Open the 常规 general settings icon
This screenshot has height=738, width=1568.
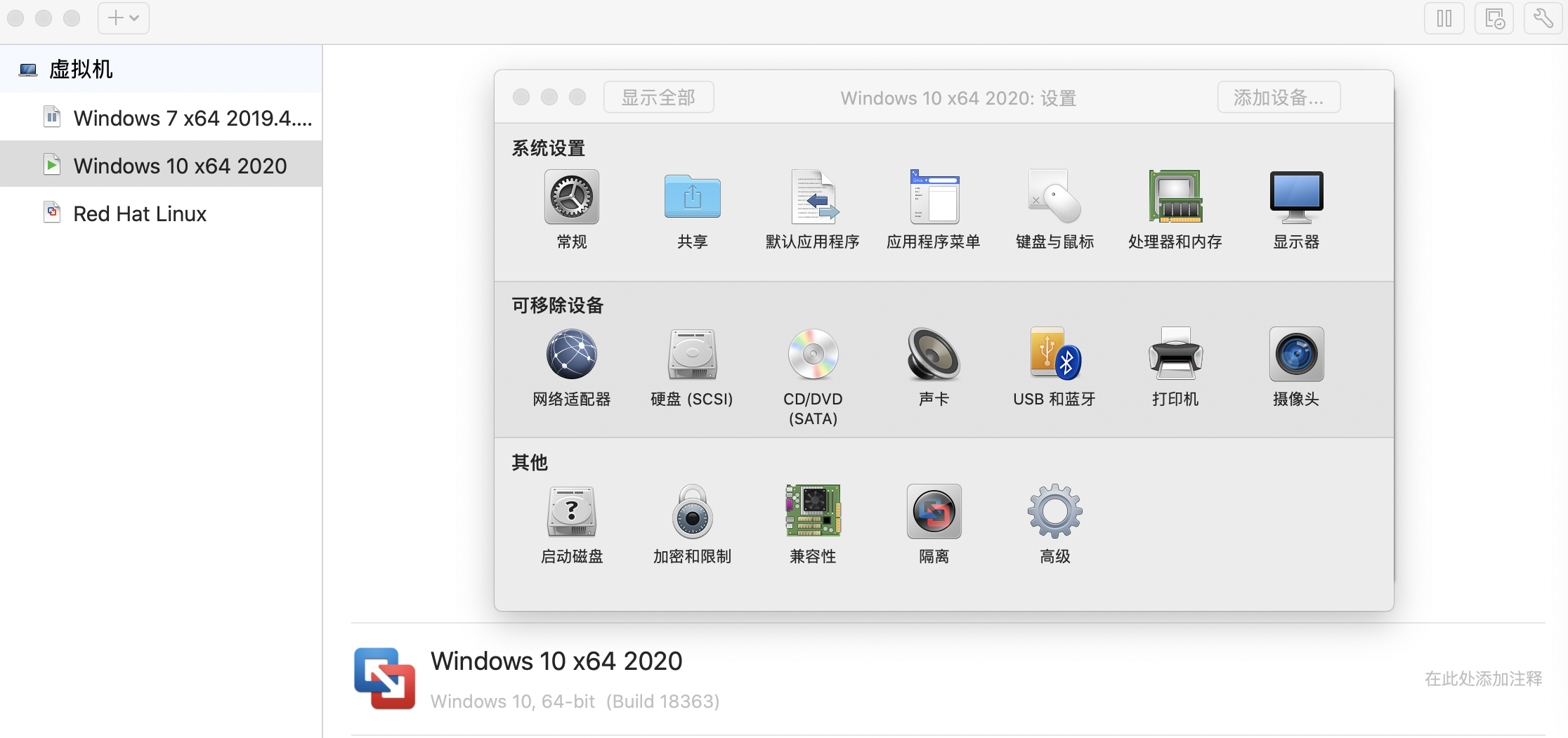(572, 197)
